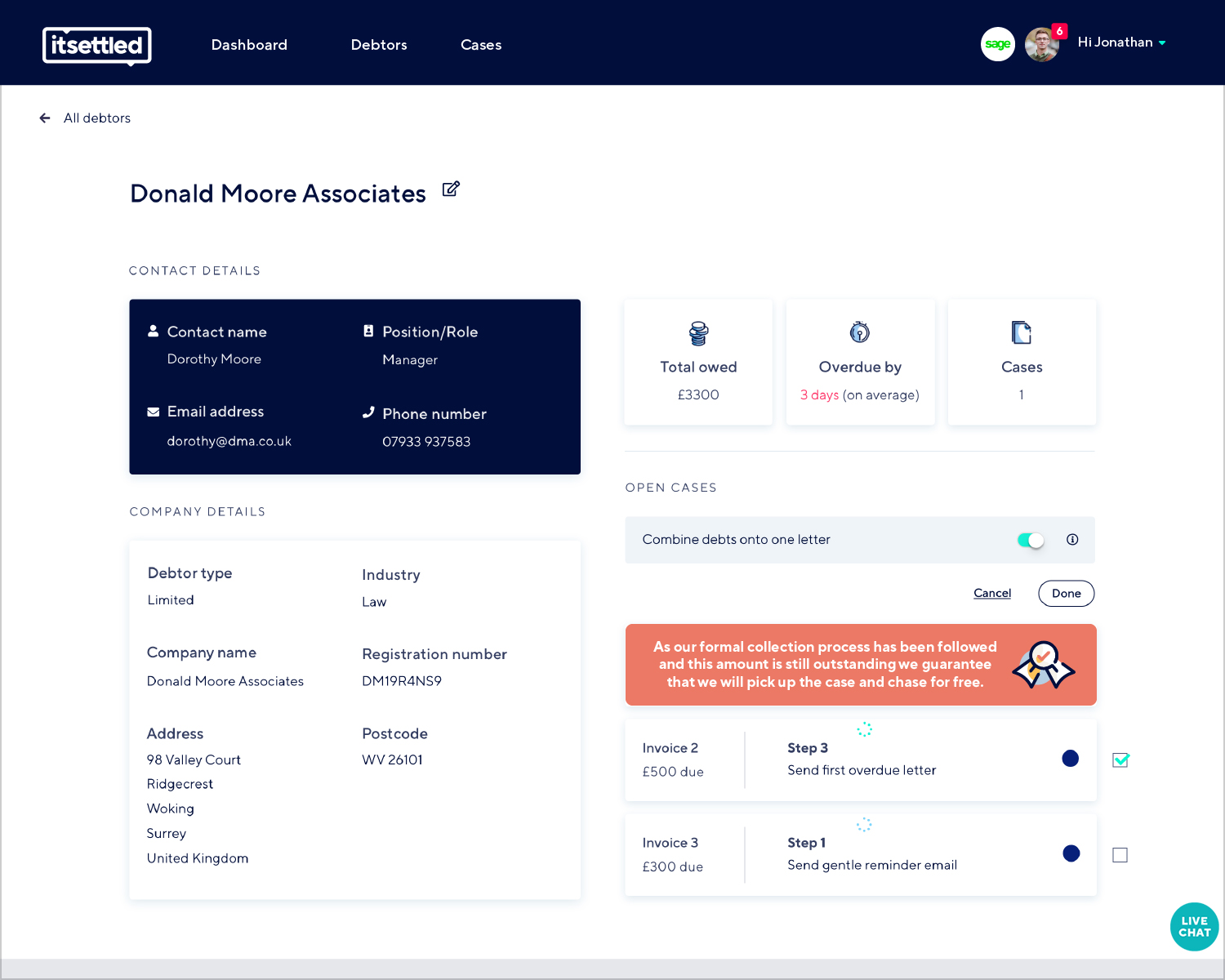Click the back arrow to All debtors
Viewport: 1225px width, 980px height.
[x=45, y=118]
